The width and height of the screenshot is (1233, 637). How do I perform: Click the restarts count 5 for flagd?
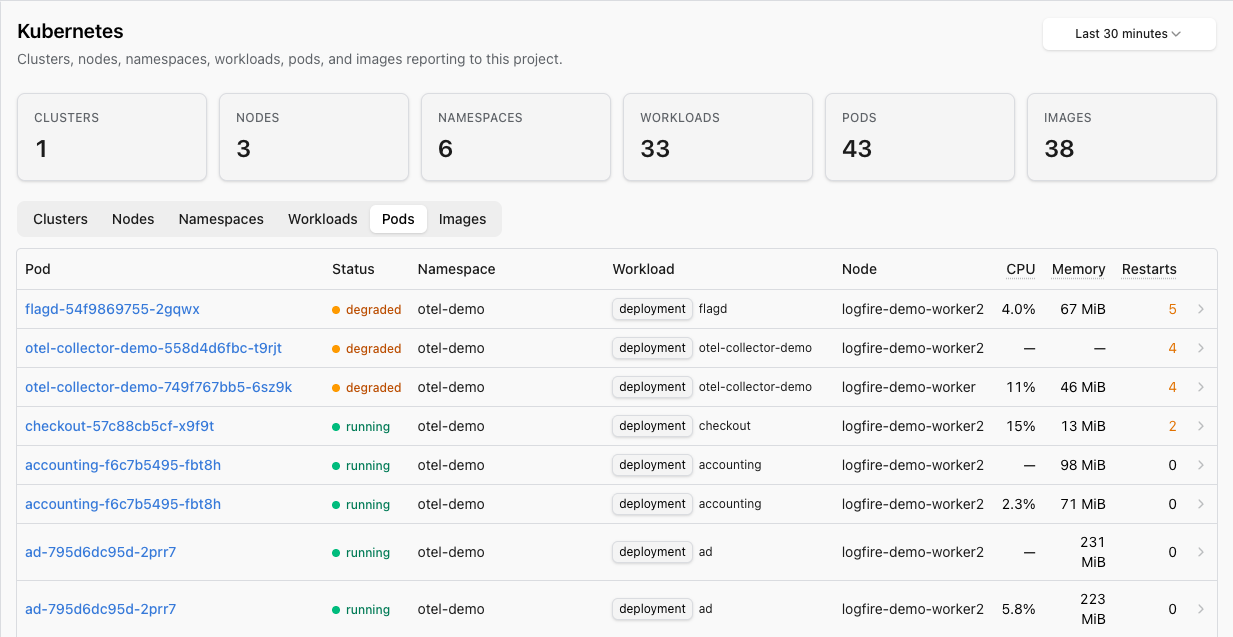1172,309
